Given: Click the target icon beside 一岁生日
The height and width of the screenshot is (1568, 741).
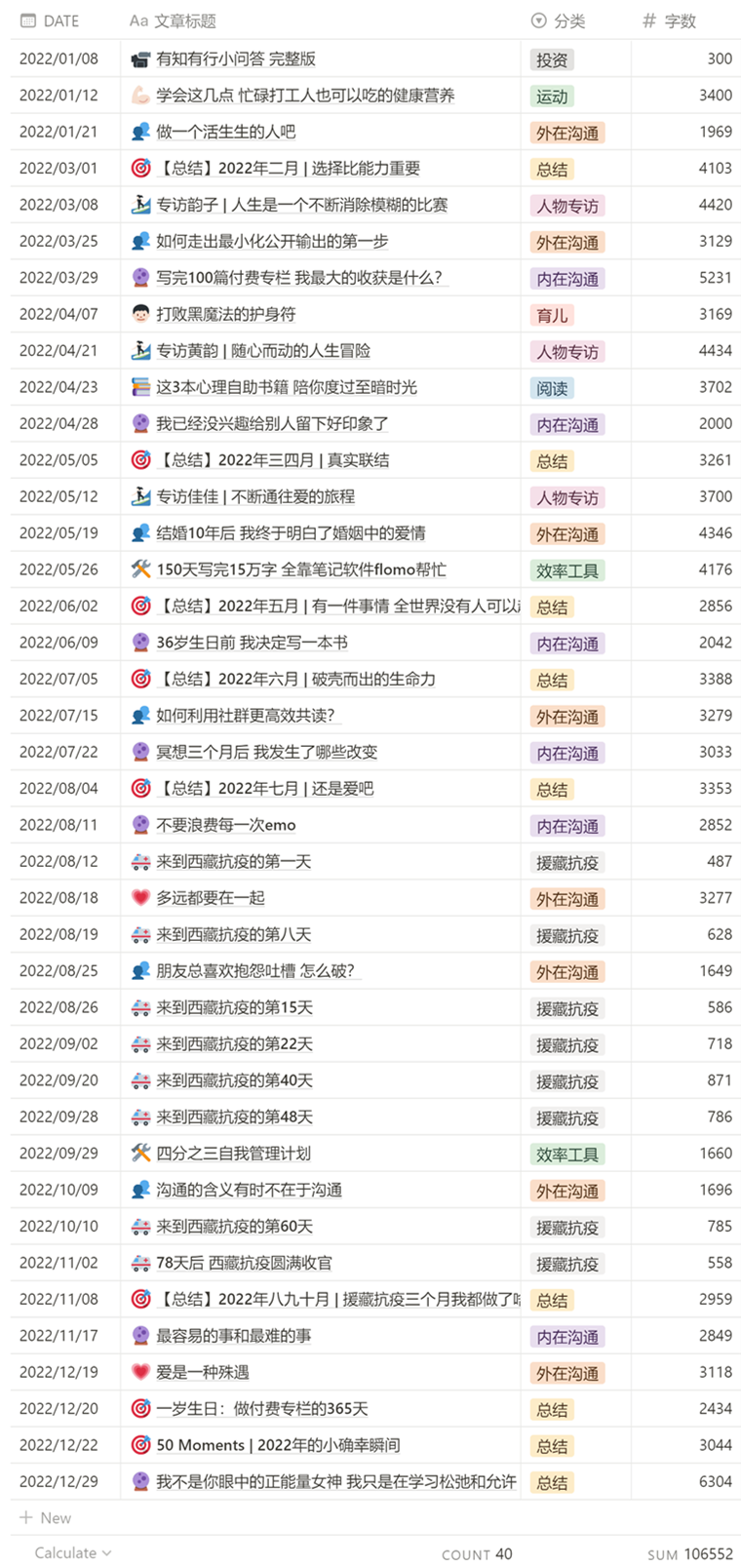Looking at the screenshot, I should click(x=140, y=1409).
